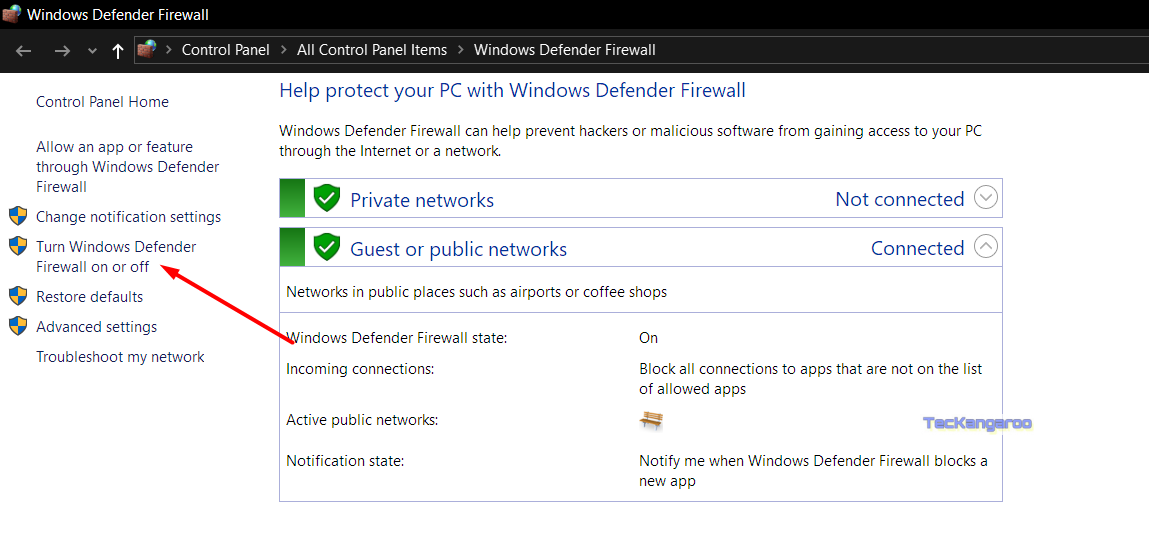Screen dimensions: 1149x550
Task: Click shield icon beside Turn Windows Defender Firewall
Action: [x=18, y=246]
